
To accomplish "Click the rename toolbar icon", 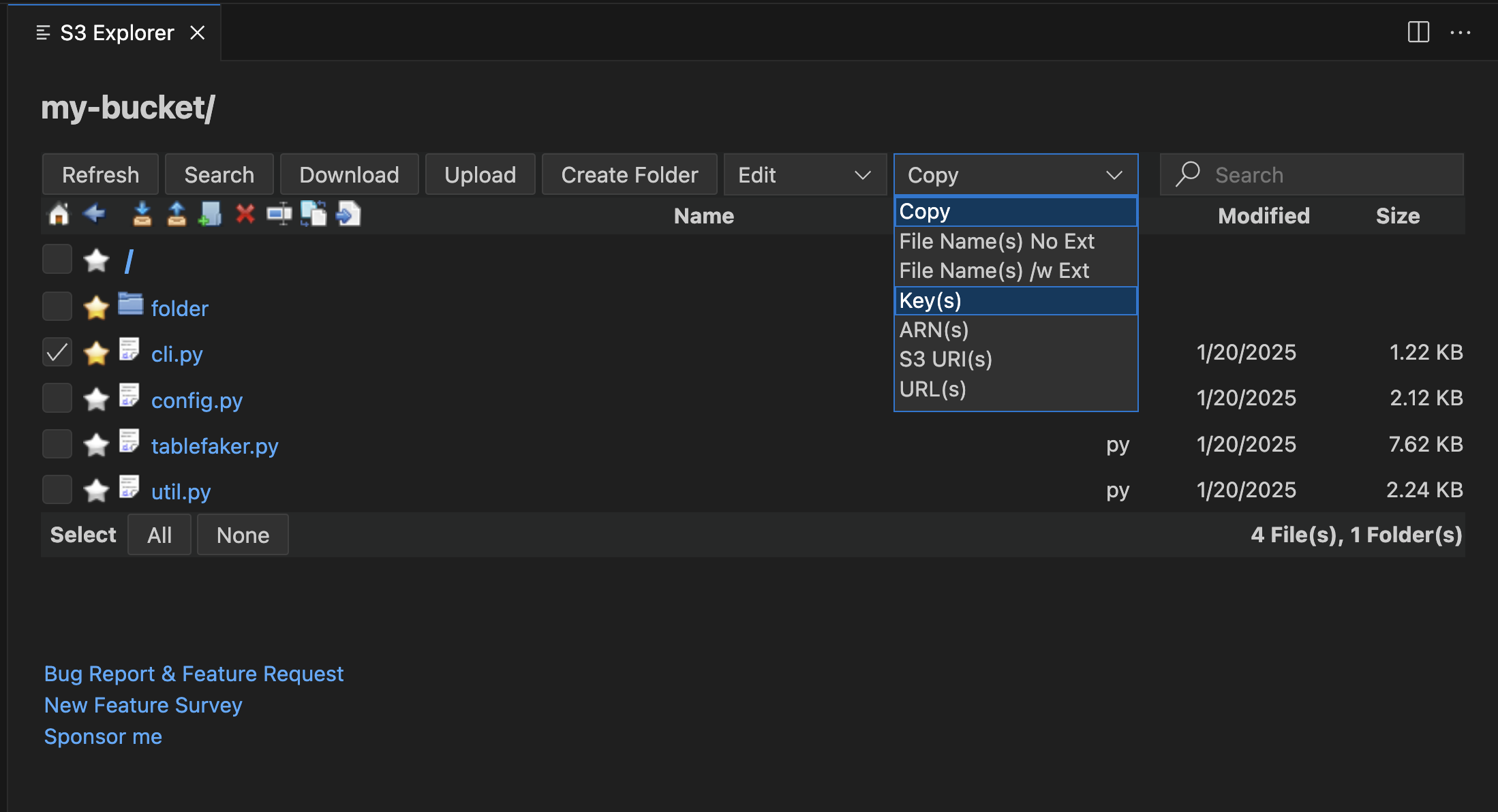I will (279, 214).
